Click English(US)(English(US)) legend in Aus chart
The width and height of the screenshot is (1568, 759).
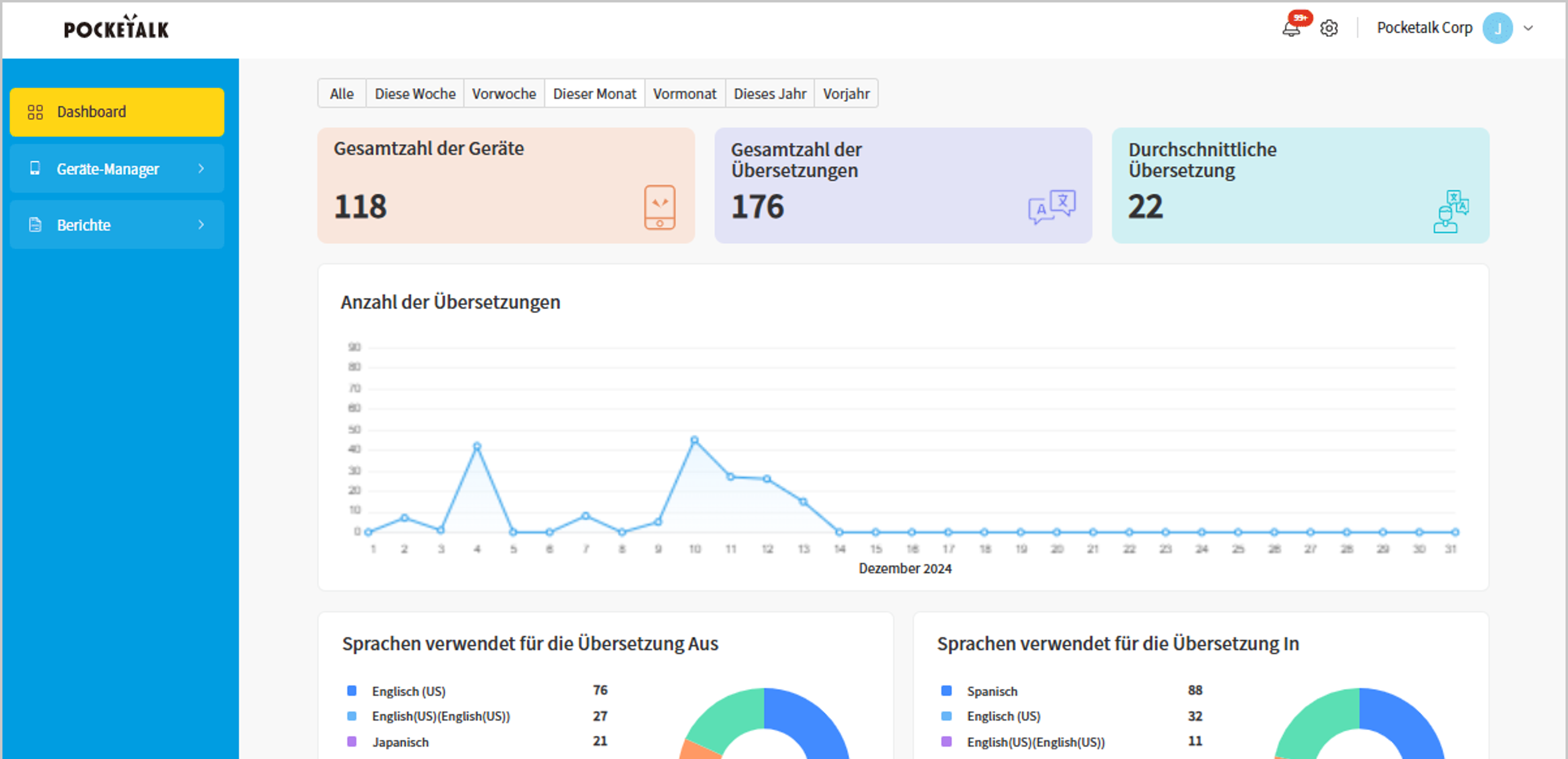click(x=441, y=716)
